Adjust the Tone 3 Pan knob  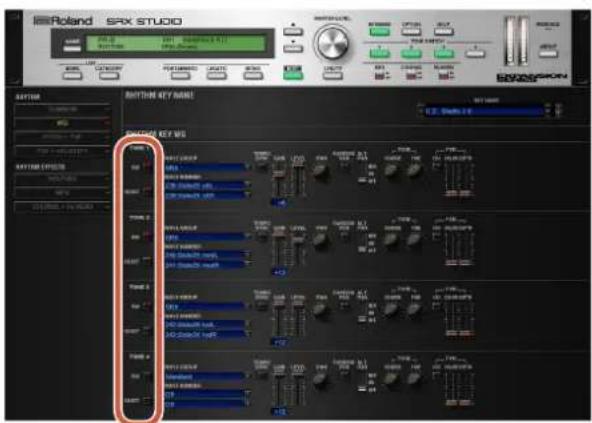point(321,310)
